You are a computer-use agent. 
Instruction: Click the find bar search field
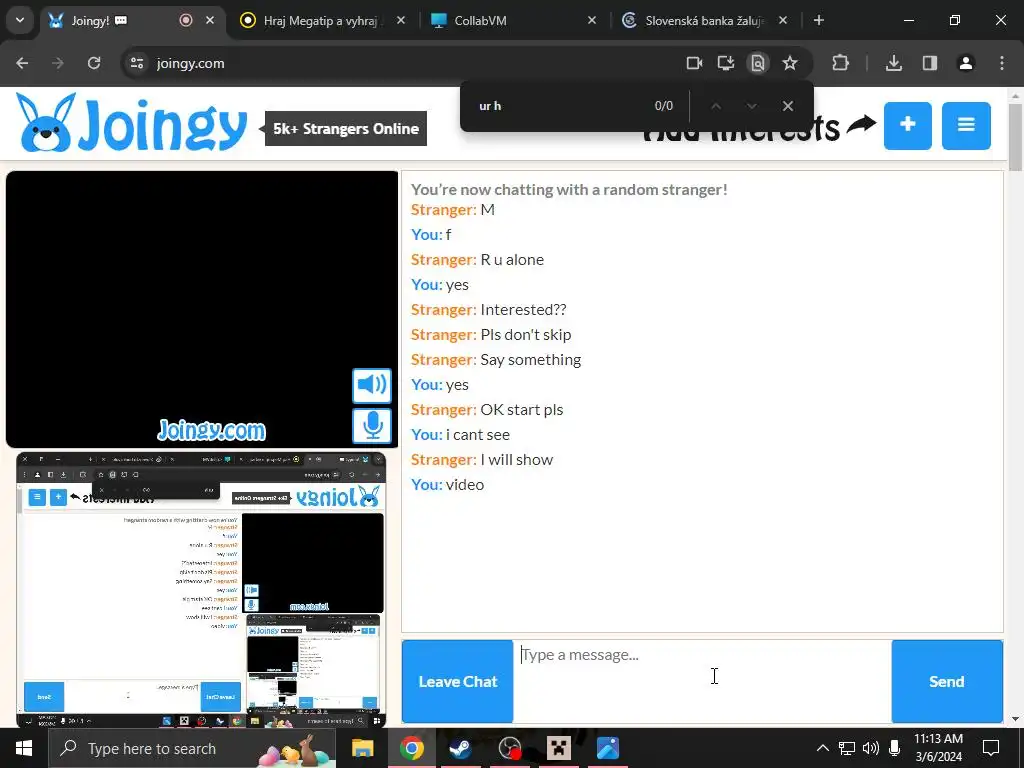pos(562,106)
